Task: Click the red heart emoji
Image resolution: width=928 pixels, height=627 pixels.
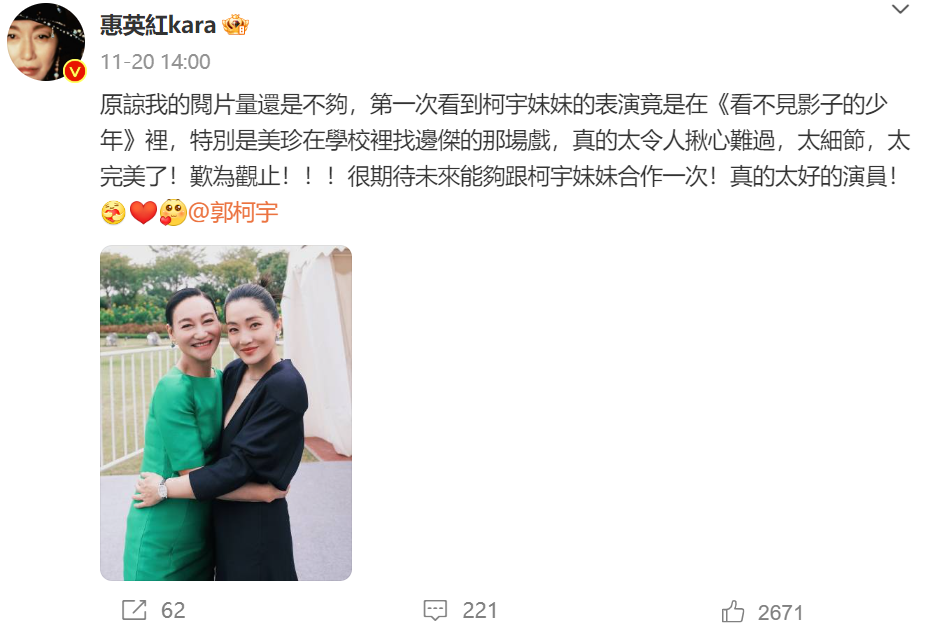Action: [143, 213]
